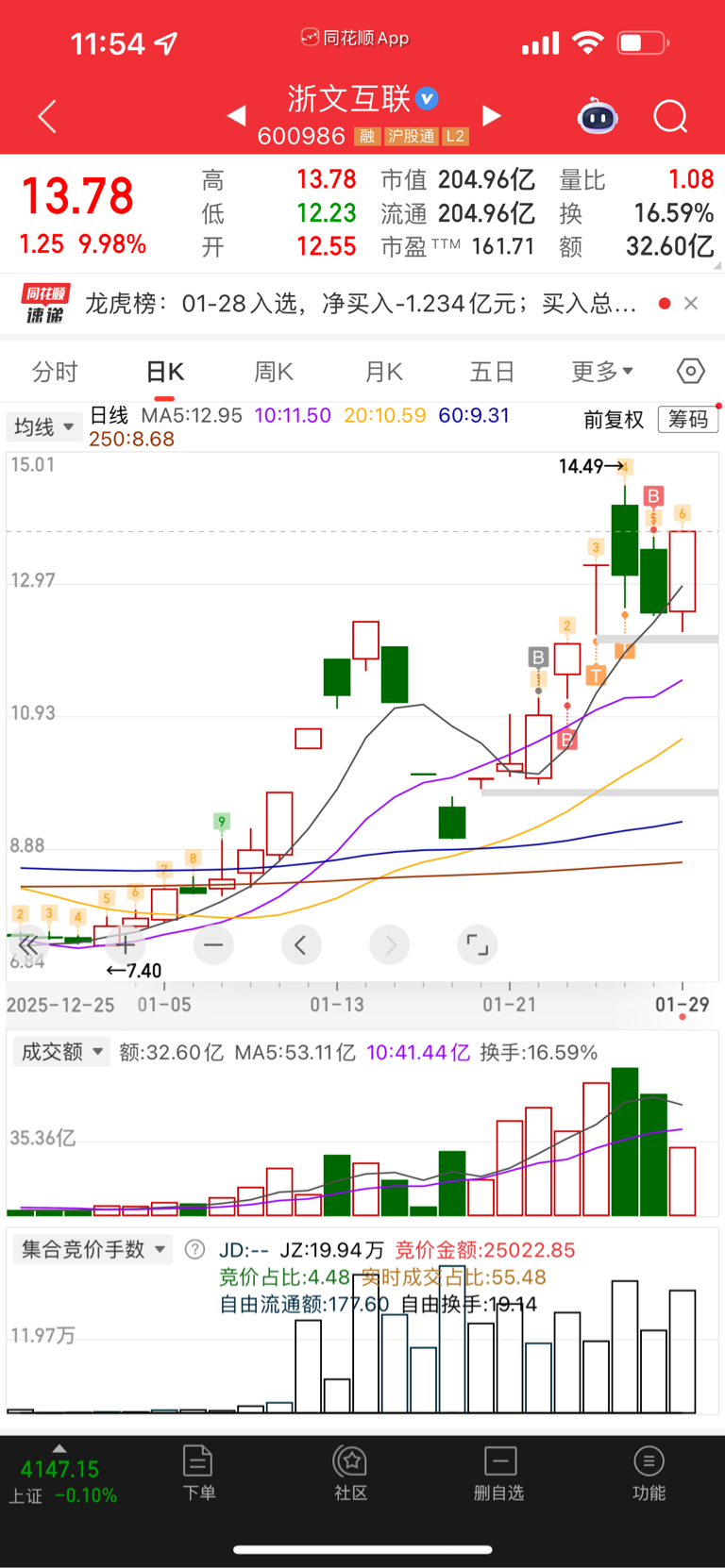Open chart settings hexagon icon

click(x=691, y=372)
